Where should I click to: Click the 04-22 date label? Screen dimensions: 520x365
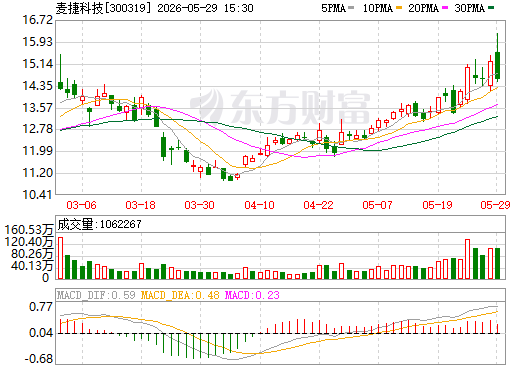point(319,205)
